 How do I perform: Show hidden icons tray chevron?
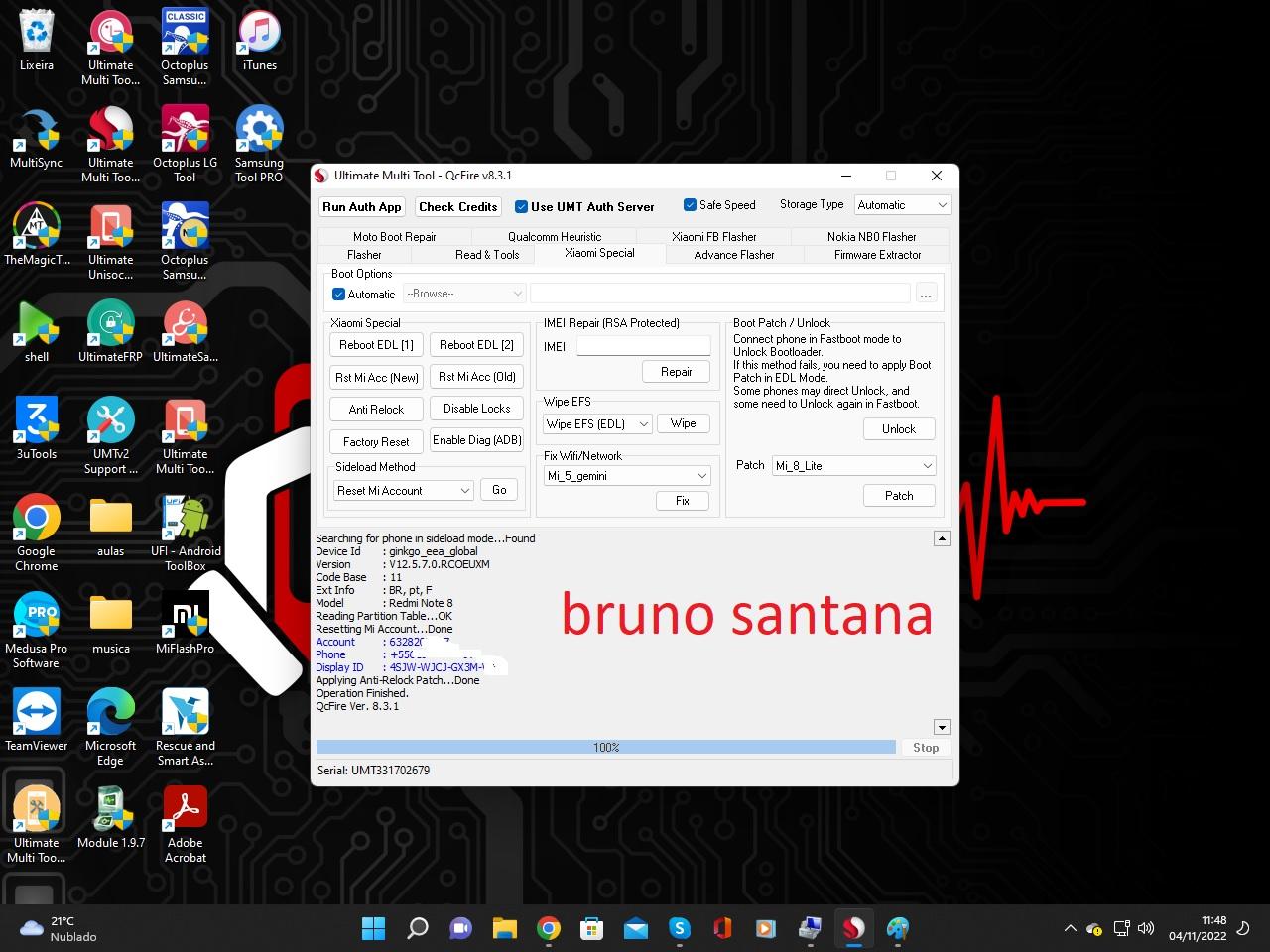pyautogui.click(x=1070, y=929)
